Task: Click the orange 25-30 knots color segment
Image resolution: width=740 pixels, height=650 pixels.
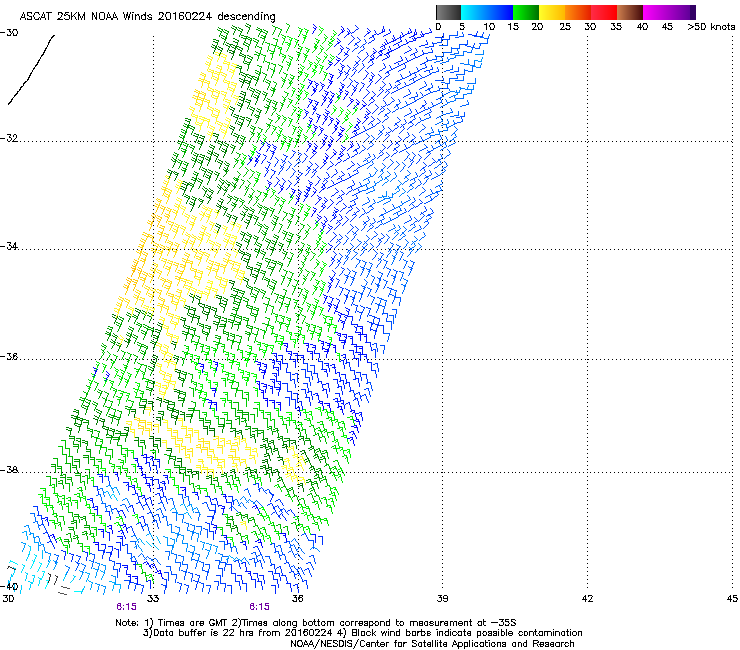Action: (x=578, y=12)
